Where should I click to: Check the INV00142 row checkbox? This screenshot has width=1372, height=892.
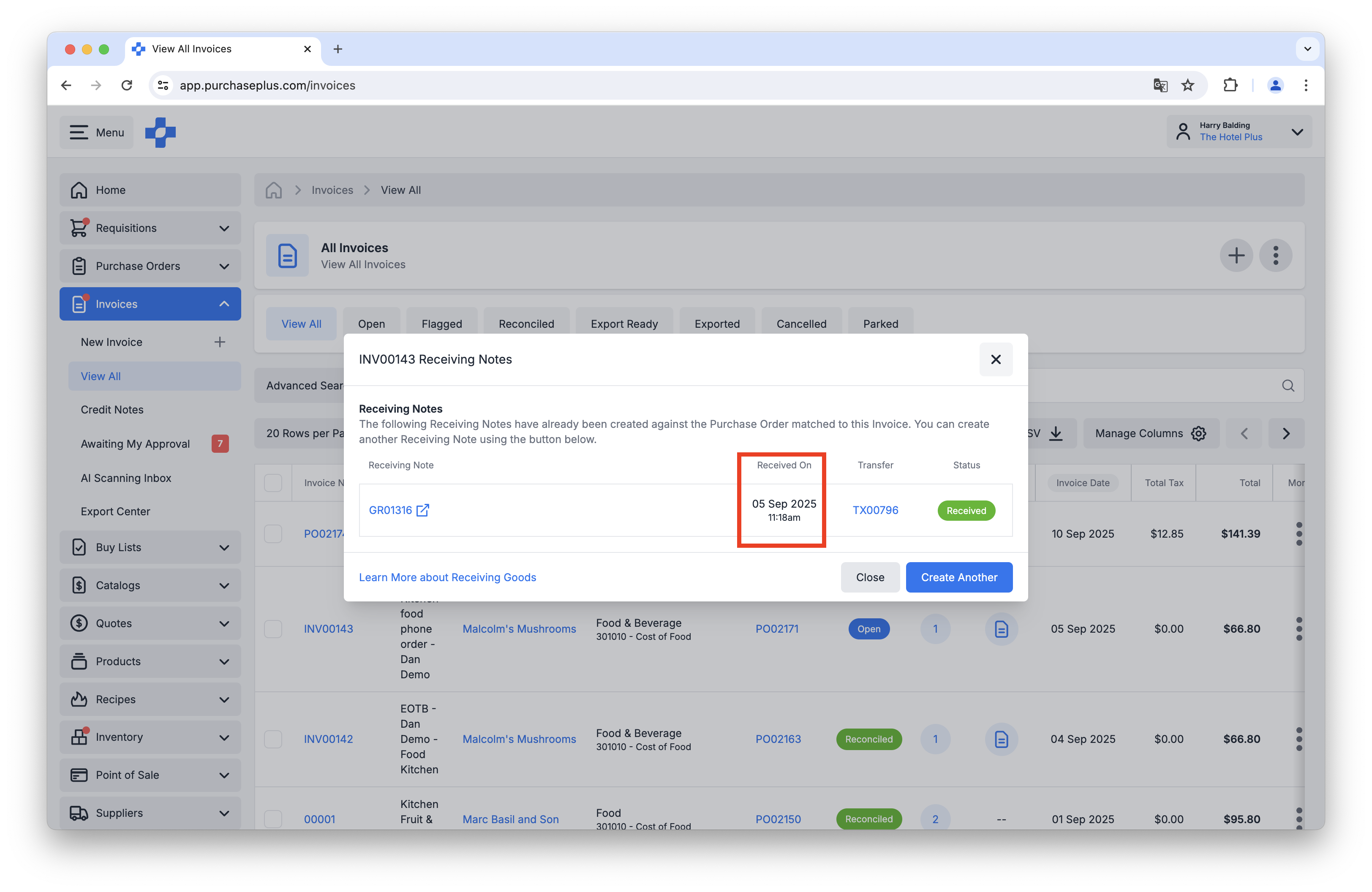[x=273, y=739]
